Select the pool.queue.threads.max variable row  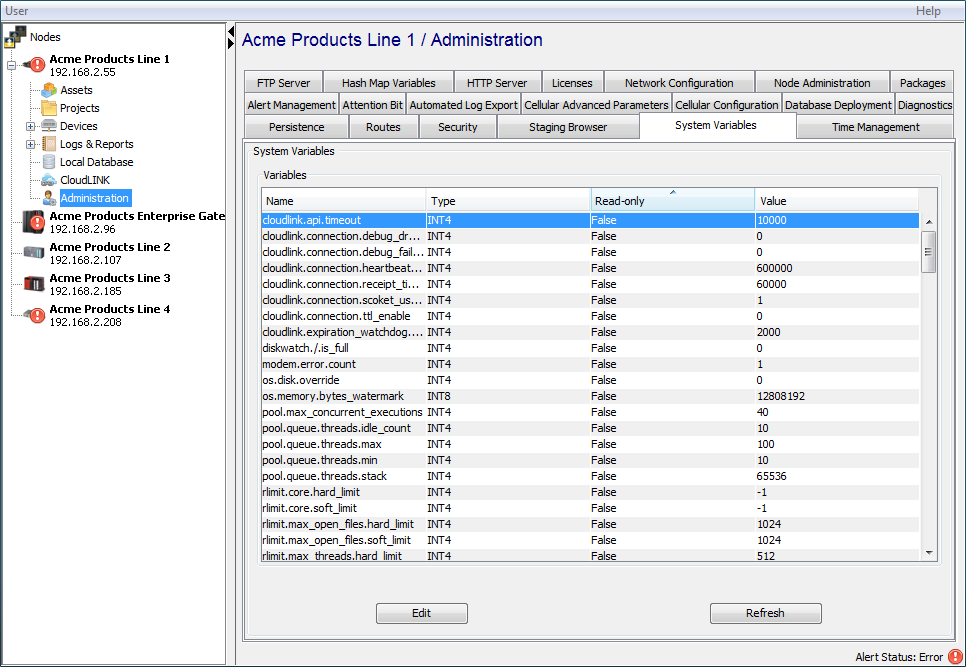[x=590, y=444]
